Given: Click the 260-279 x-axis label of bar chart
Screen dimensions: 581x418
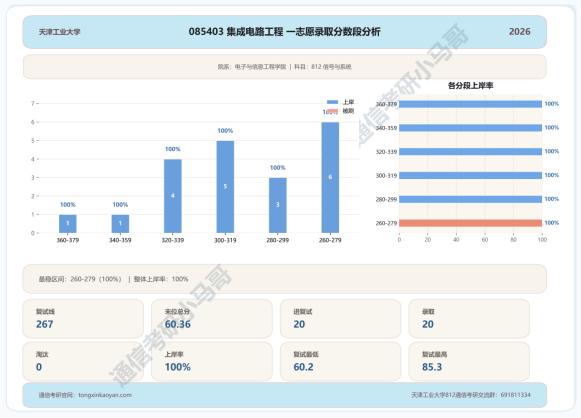Looking at the screenshot, I should [330, 240].
